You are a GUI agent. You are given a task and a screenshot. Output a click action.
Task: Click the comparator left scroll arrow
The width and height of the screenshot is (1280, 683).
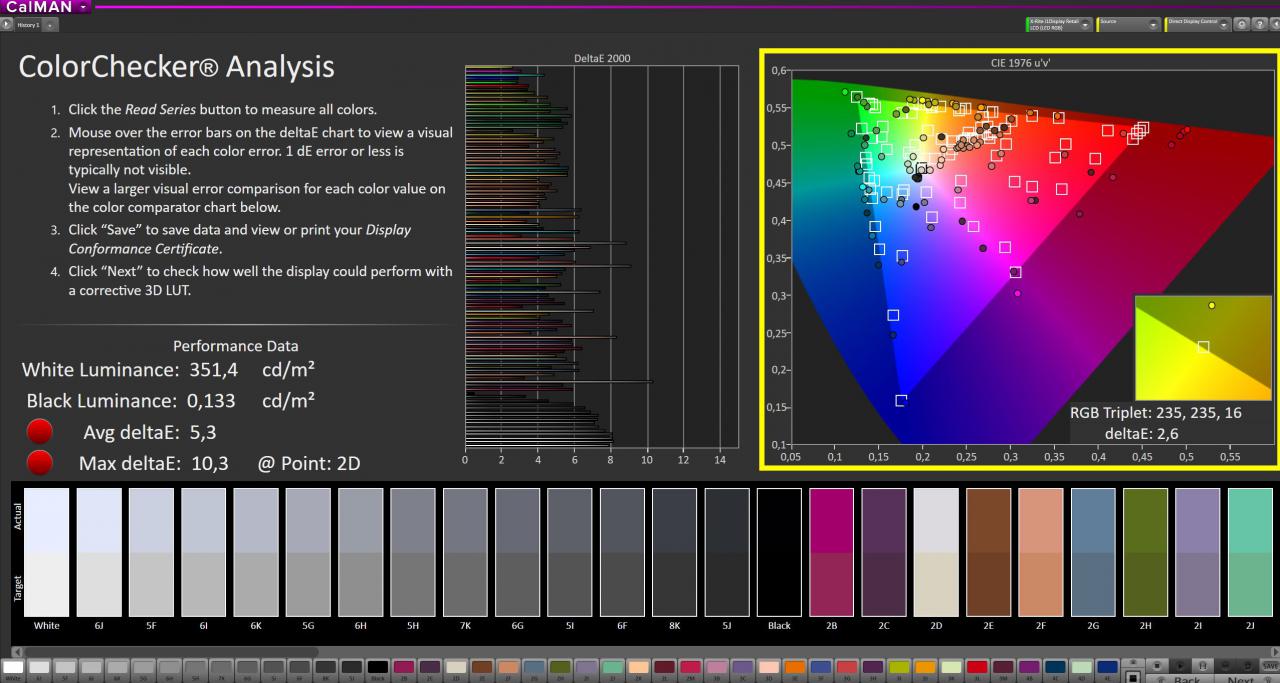[x=16, y=651]
